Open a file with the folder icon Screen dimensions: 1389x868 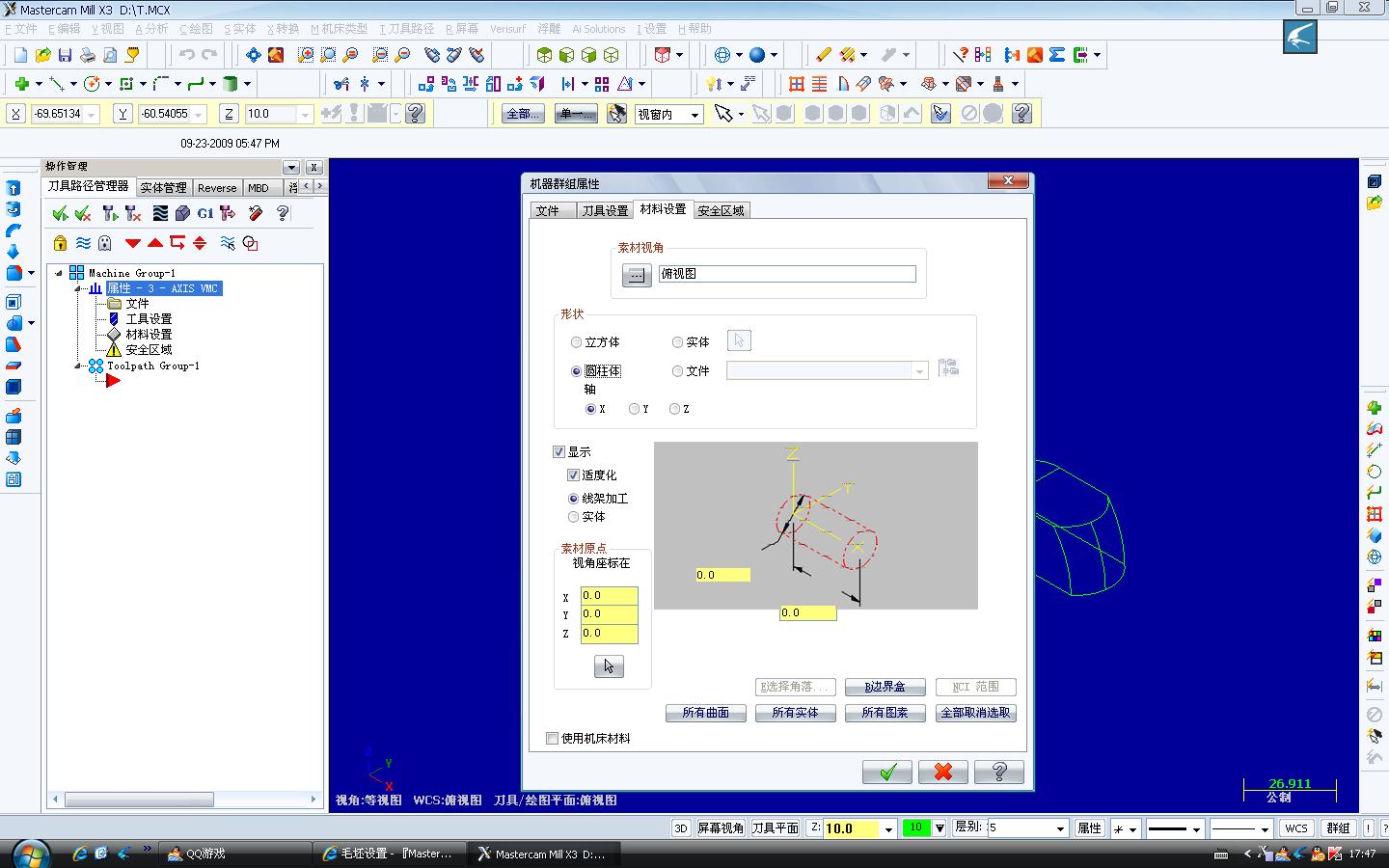(42, 55)
